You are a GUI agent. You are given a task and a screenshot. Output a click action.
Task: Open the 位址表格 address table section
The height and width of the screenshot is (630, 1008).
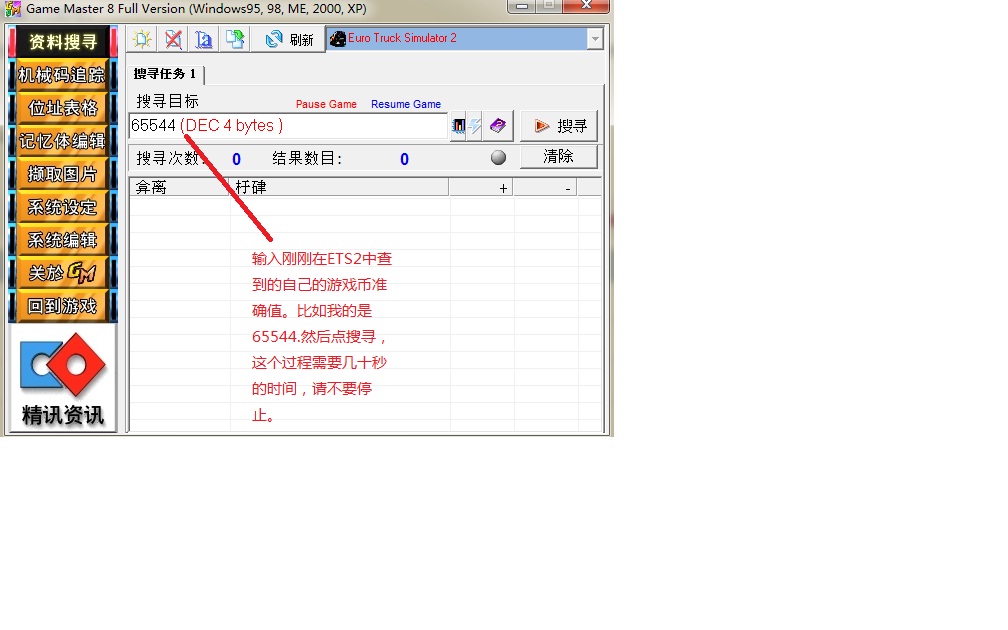(62, 108)
